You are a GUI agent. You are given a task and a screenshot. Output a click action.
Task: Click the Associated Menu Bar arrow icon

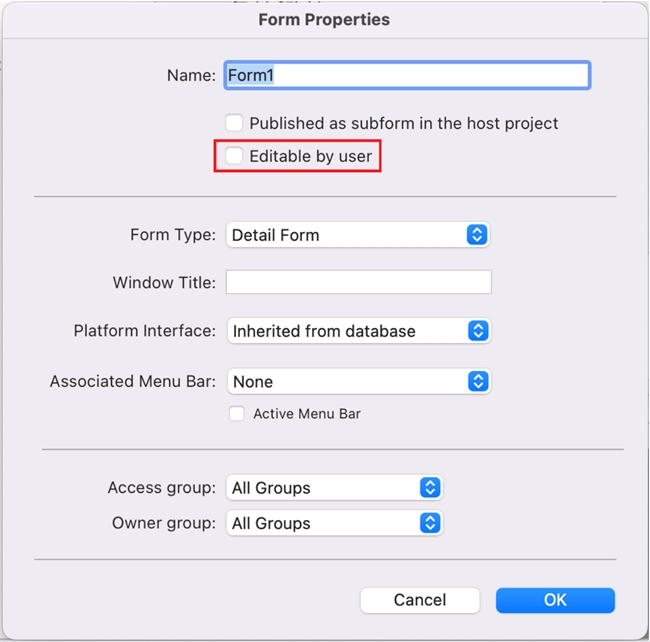click(x=478, y=381)
